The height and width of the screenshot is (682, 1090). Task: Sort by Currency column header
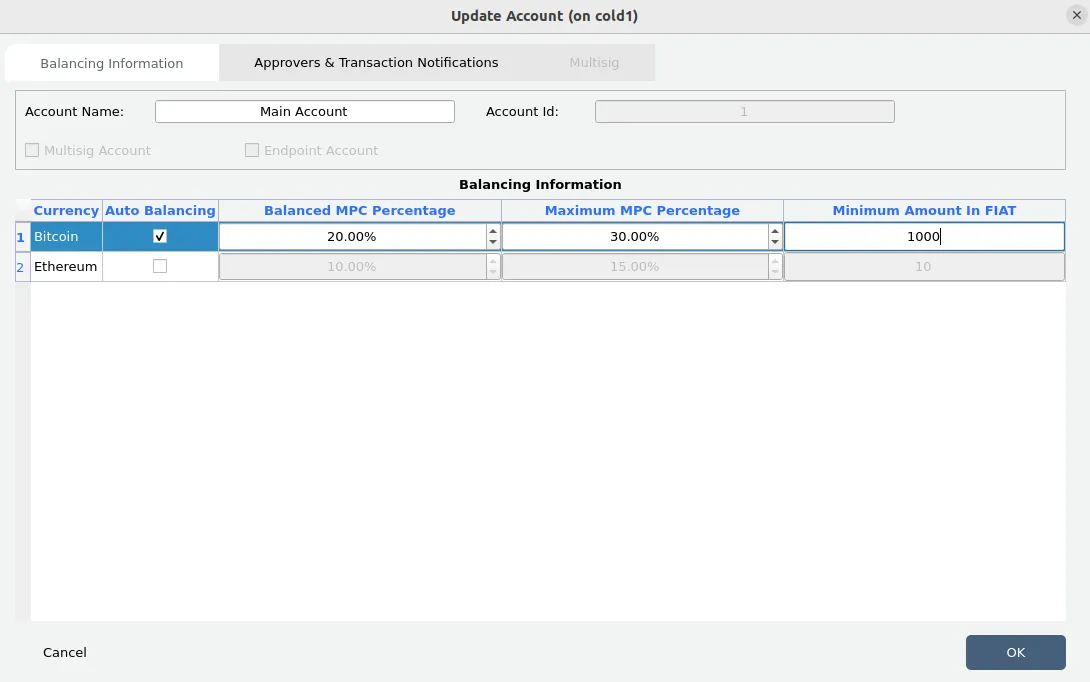[x=66, y=211]
